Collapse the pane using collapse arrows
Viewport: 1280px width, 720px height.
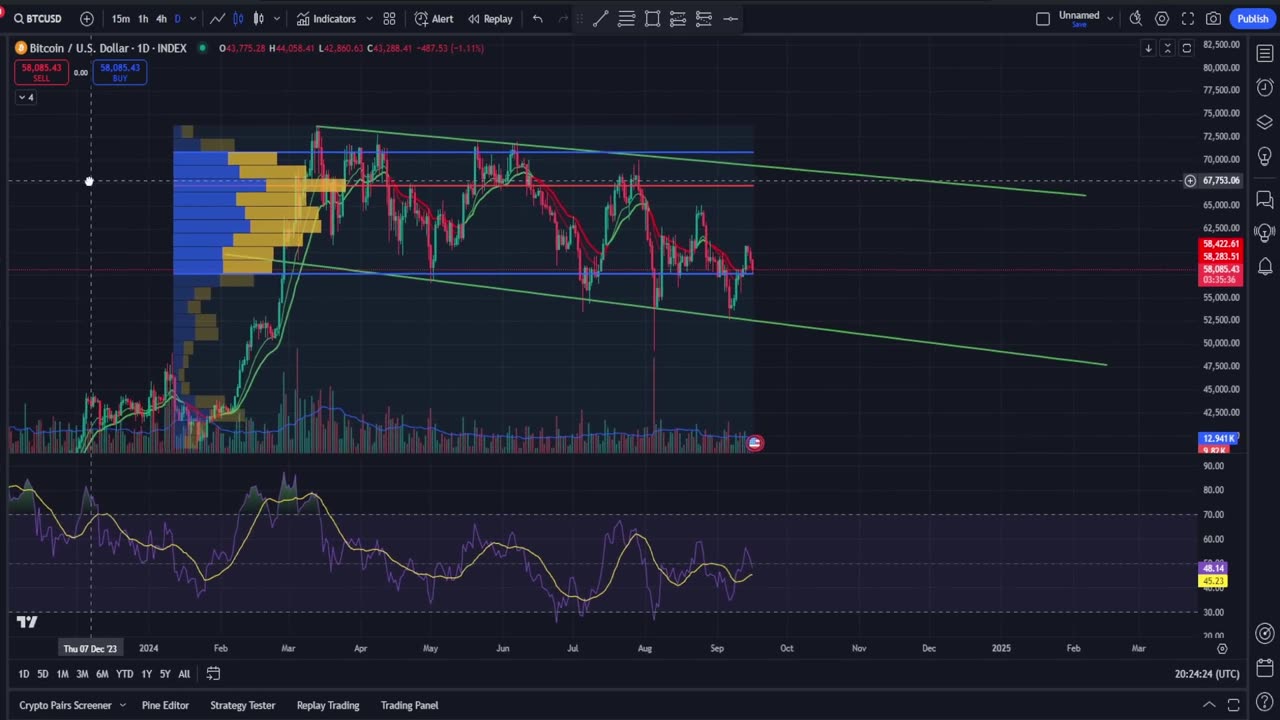click(1167, 48)
